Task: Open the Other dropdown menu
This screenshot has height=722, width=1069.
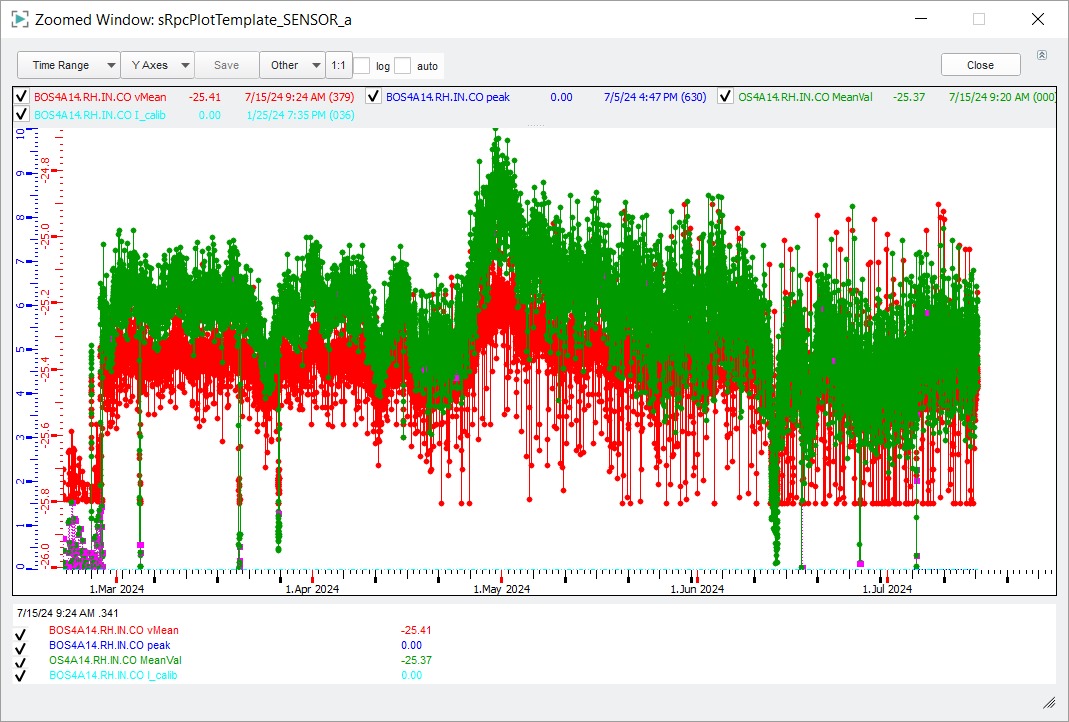Action: point(292,65)
